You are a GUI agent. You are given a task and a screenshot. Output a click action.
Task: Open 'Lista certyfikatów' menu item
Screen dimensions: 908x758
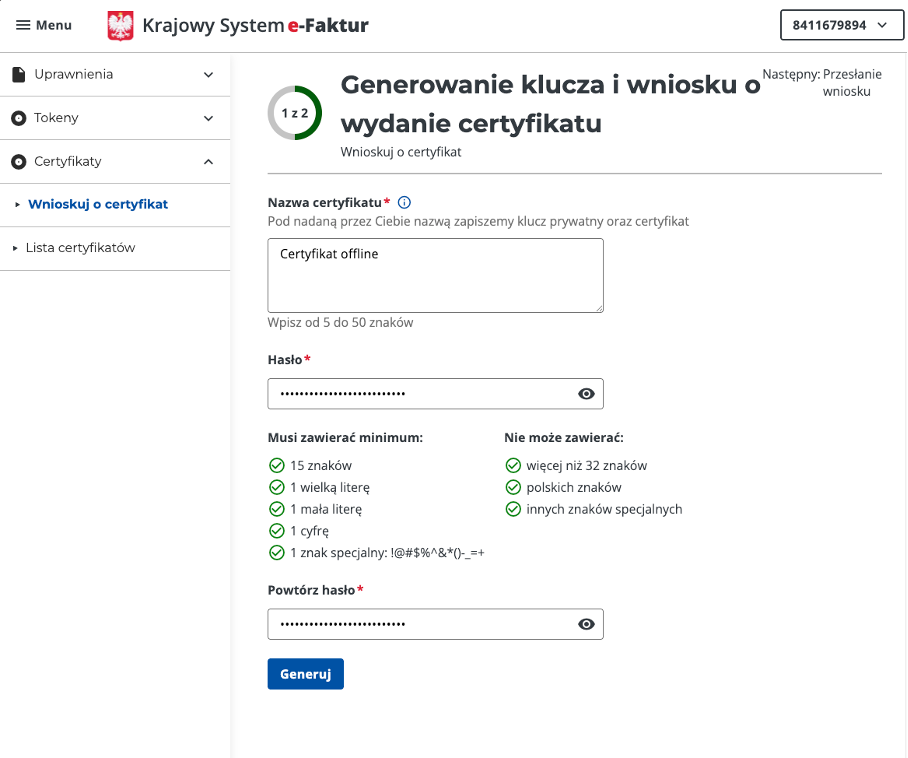click(80, 248)
